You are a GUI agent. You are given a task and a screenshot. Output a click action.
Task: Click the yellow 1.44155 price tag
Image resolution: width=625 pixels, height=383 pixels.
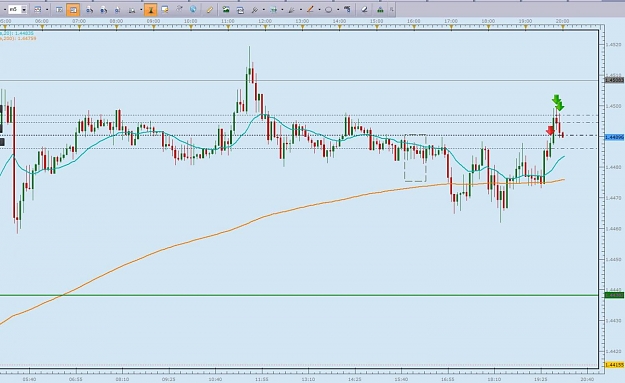(x=614, y=365)
